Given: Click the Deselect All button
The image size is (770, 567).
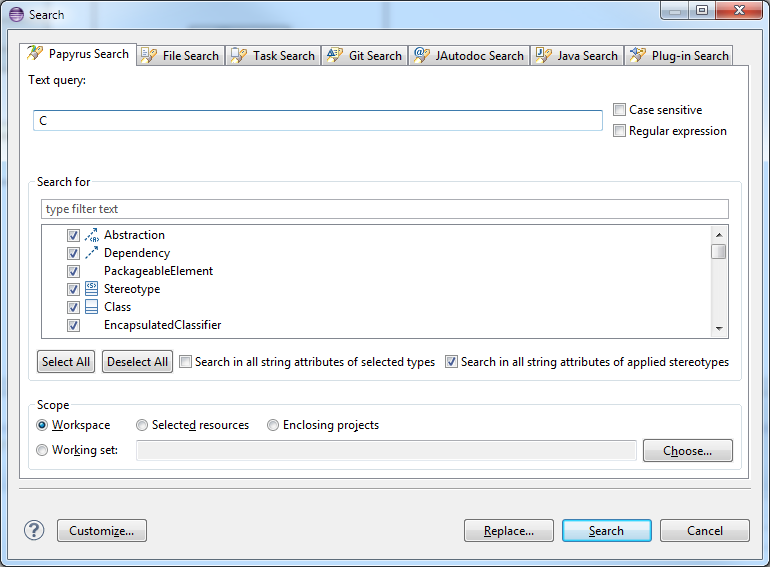Looking at the screenshot, I should (x=138, y=362).
